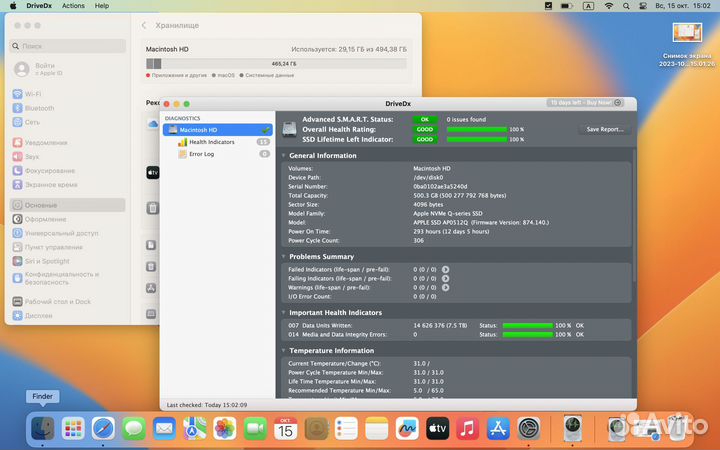The image size is (720, 450).
Task: Open System Settings gear in Dock
Action: 529,429
